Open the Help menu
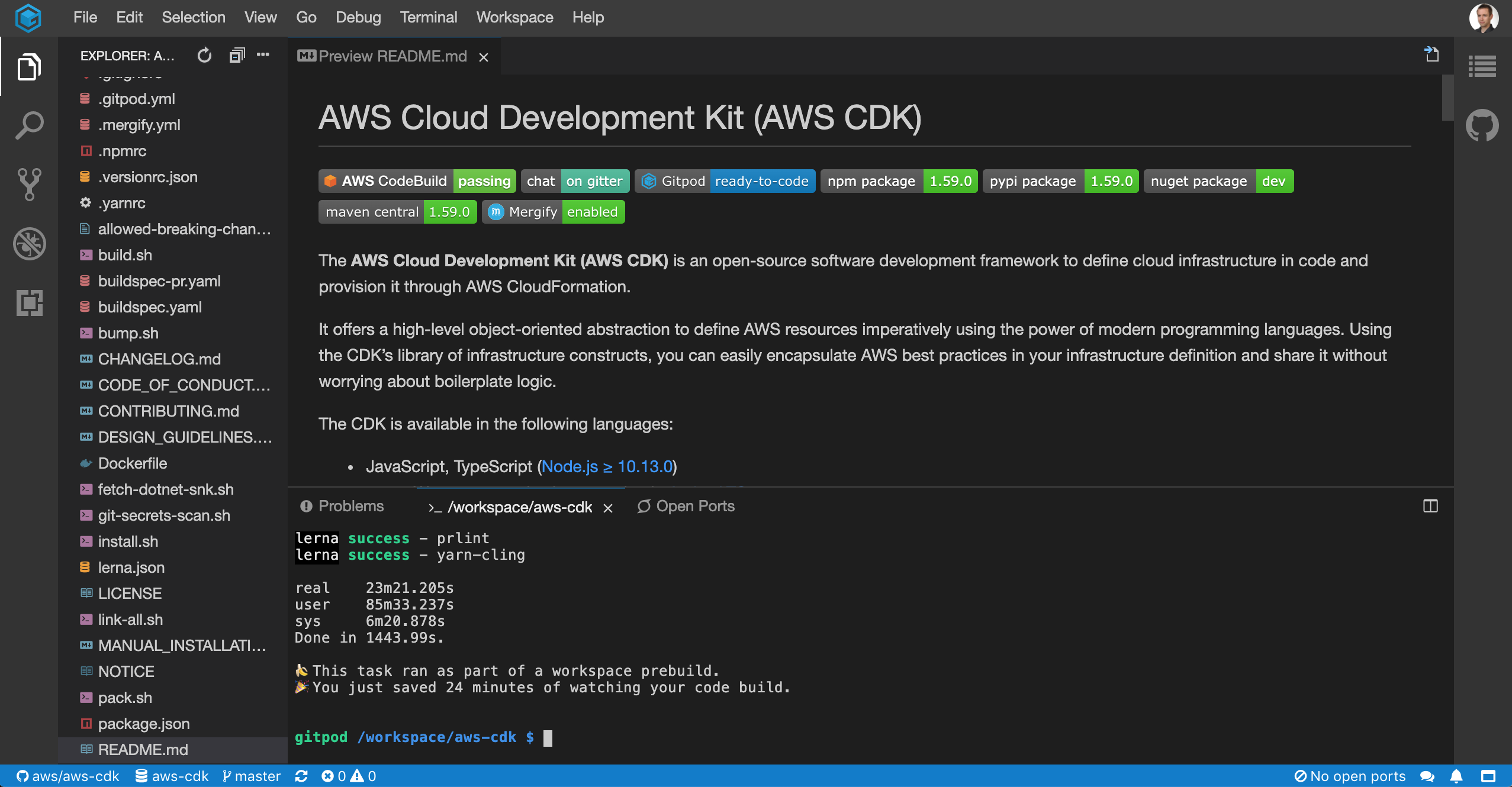This screenshot has height=787, width=1512. tap(588, 17)
